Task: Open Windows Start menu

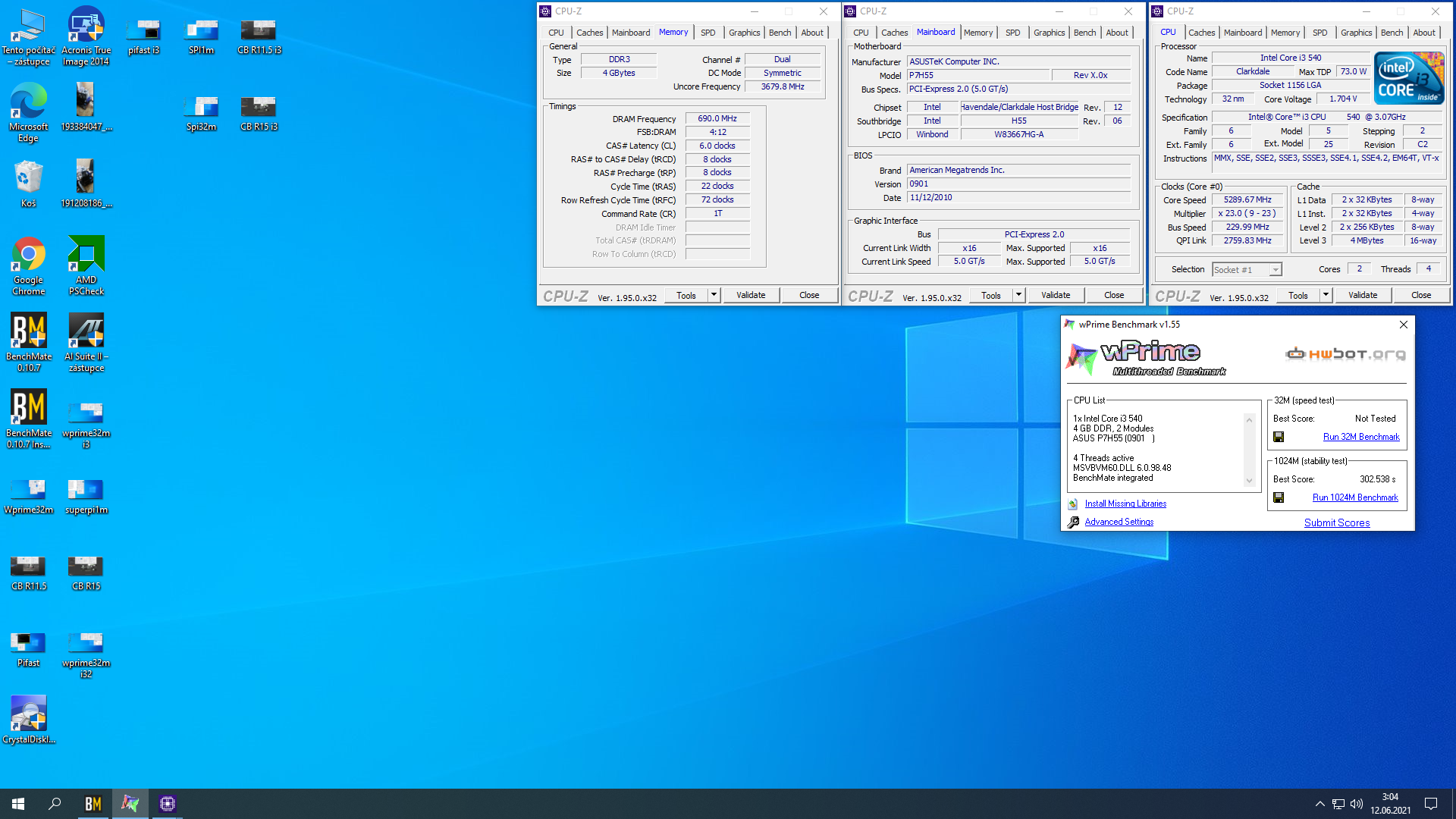Action: point(18,804)
